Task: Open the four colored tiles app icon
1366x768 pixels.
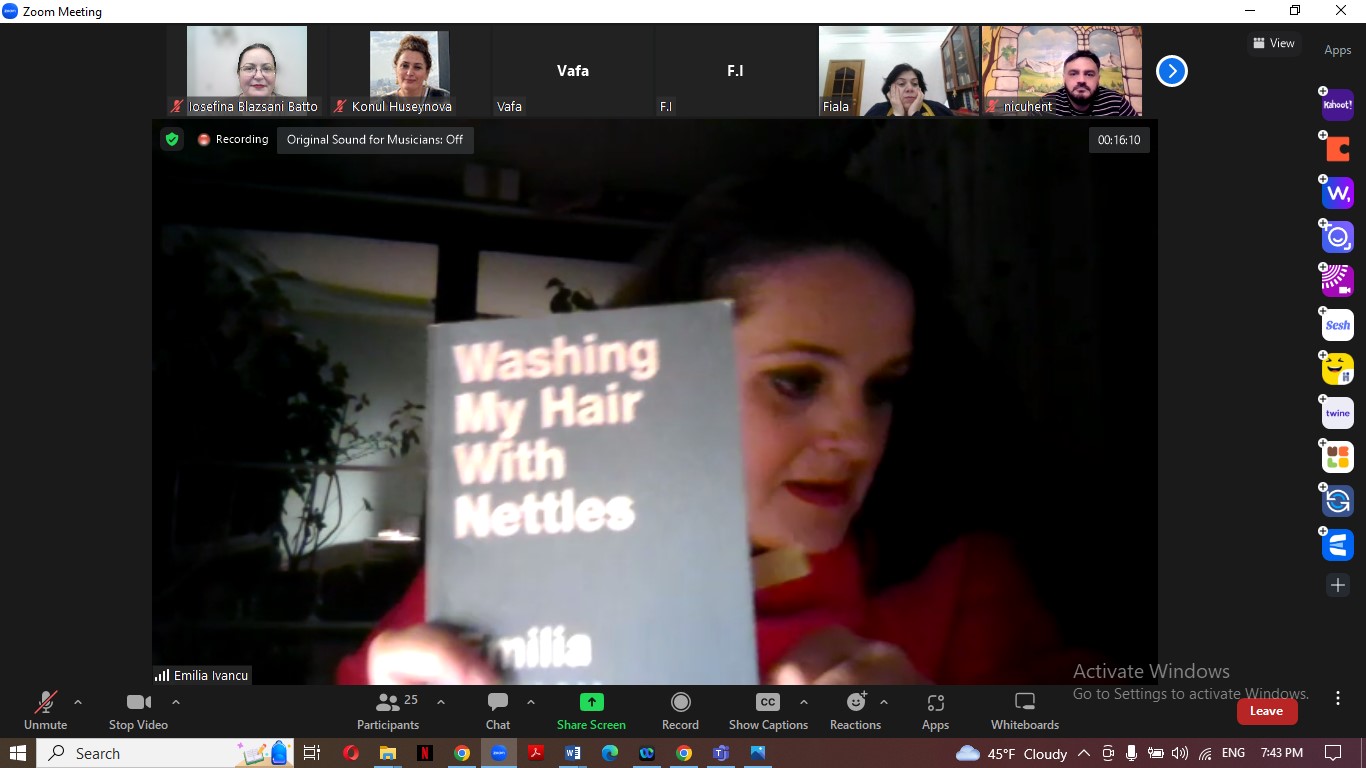Action: (x=1338, y=457)
